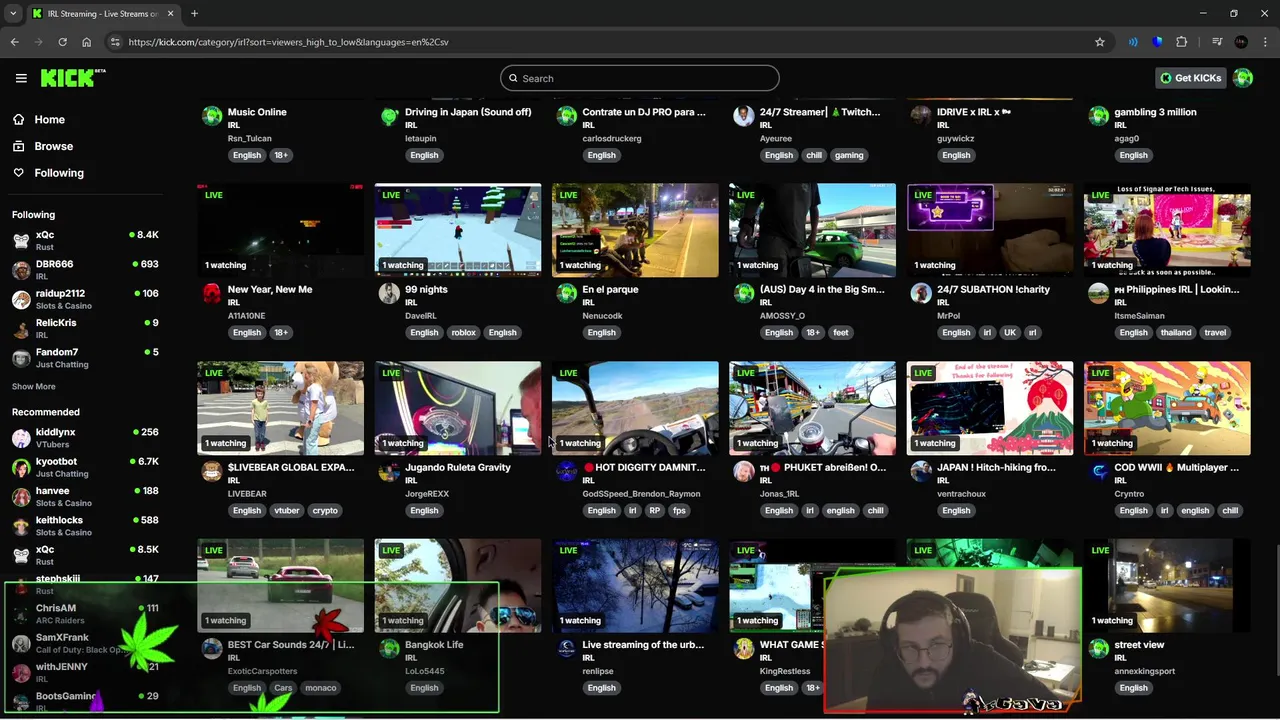Open DBR666 channel in sidebar

(x=85, y=269)
